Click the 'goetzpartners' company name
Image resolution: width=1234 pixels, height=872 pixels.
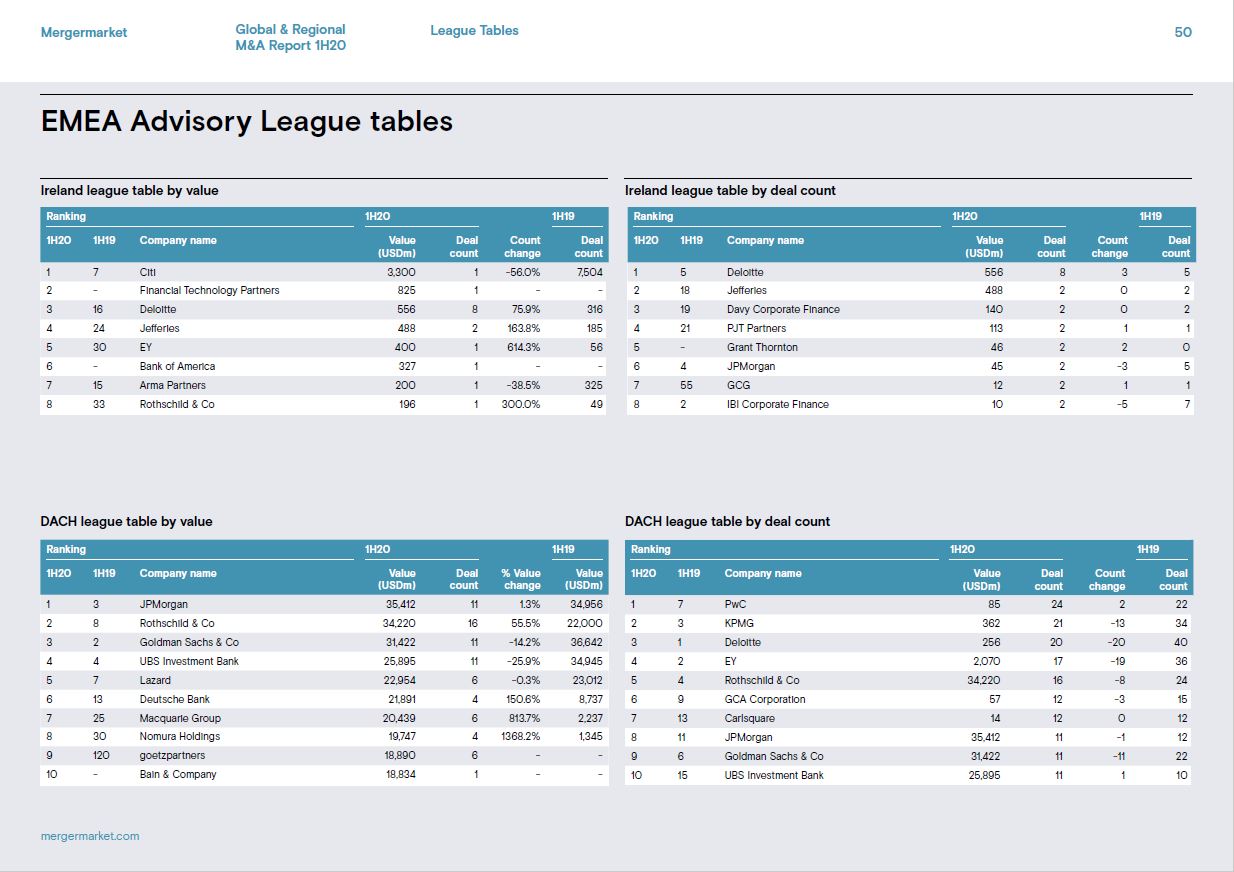click(x=172, y=755)
